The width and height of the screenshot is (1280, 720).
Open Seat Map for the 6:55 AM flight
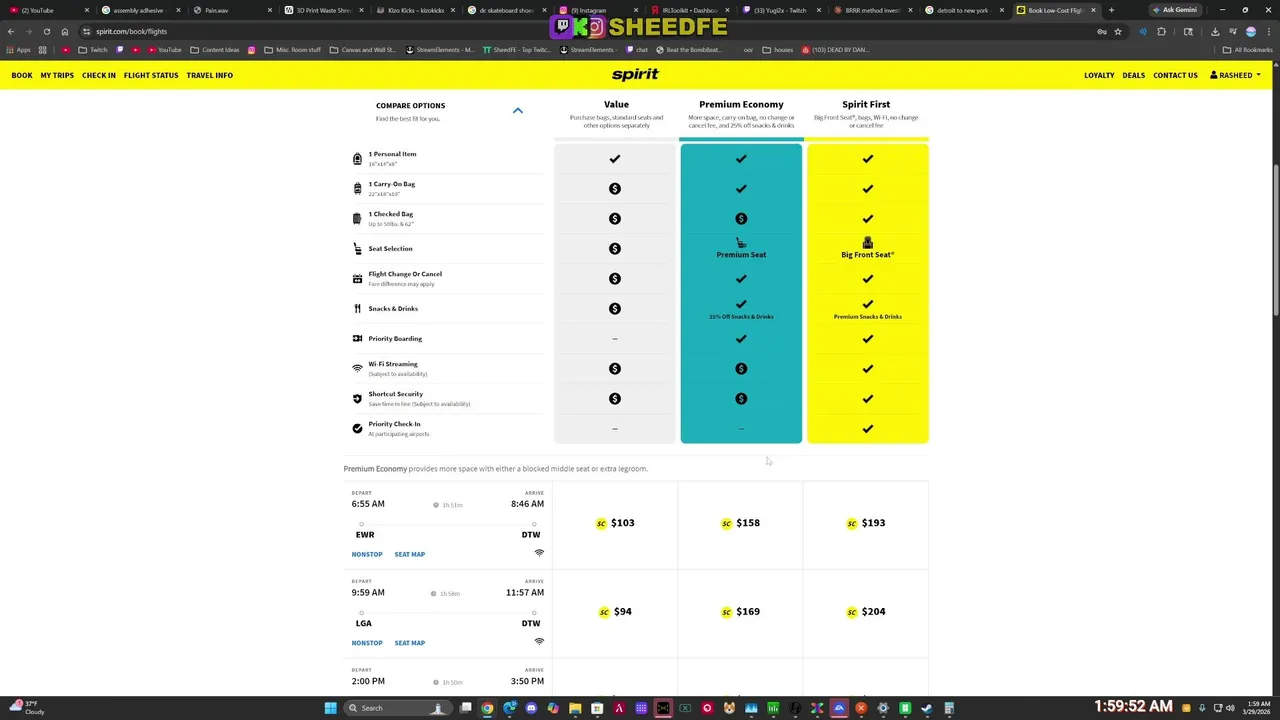click(x=409, y=554)
